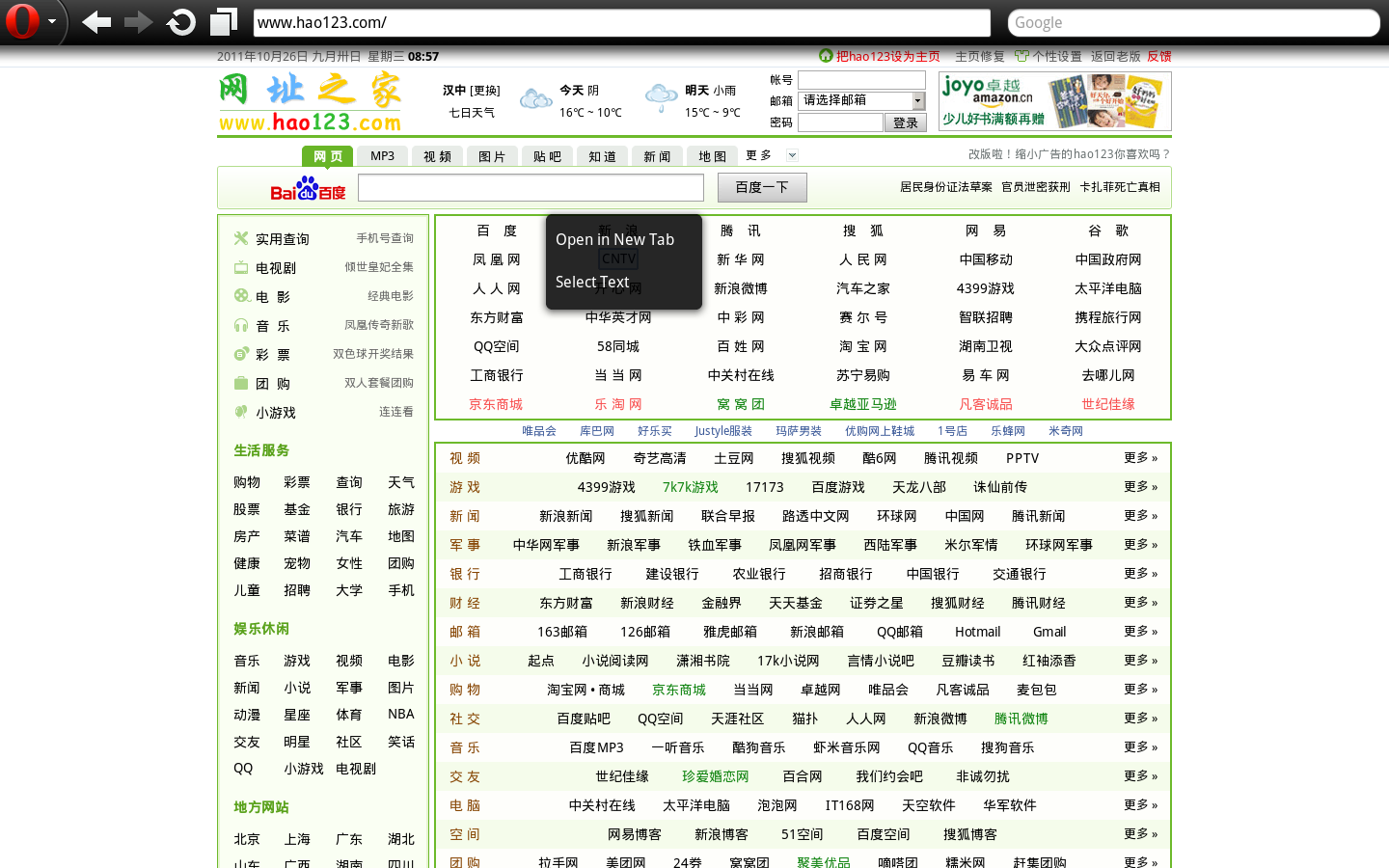Click the 登录 login button
Viewport: 1389px width, 868px height.
(x=906, y=122)
